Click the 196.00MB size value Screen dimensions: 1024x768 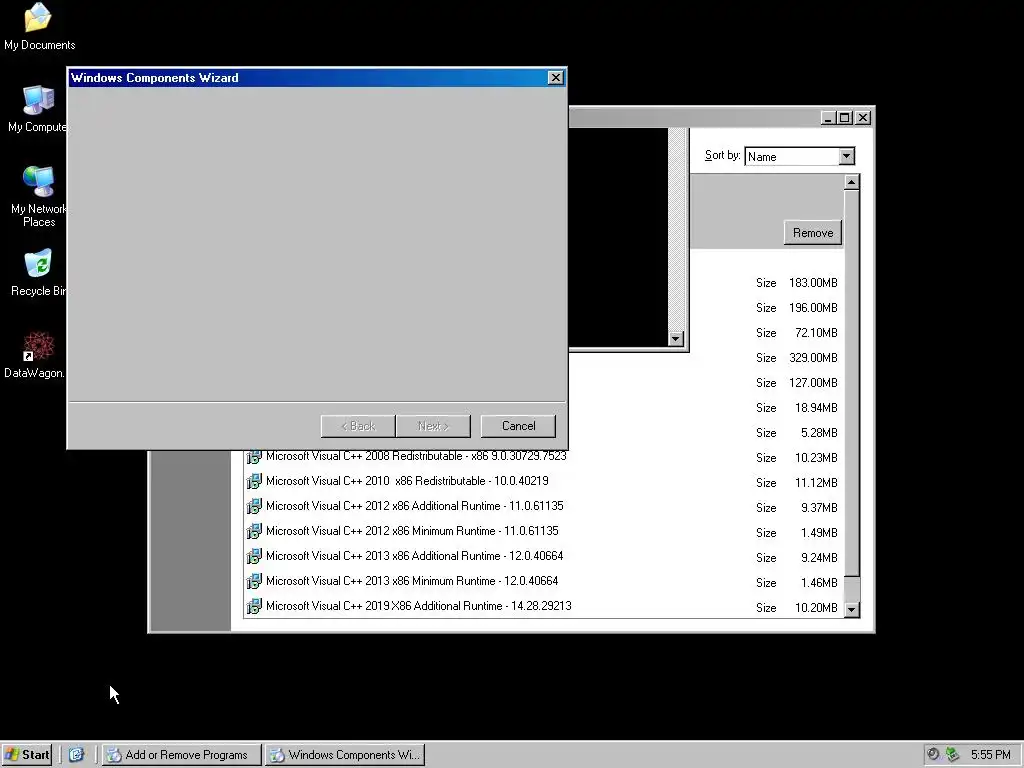(x=813, y=308)
